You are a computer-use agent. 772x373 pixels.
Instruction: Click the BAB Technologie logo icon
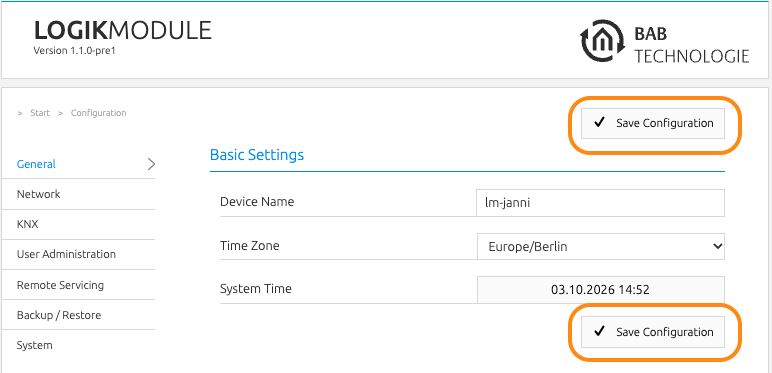click(x=603, y=41)
